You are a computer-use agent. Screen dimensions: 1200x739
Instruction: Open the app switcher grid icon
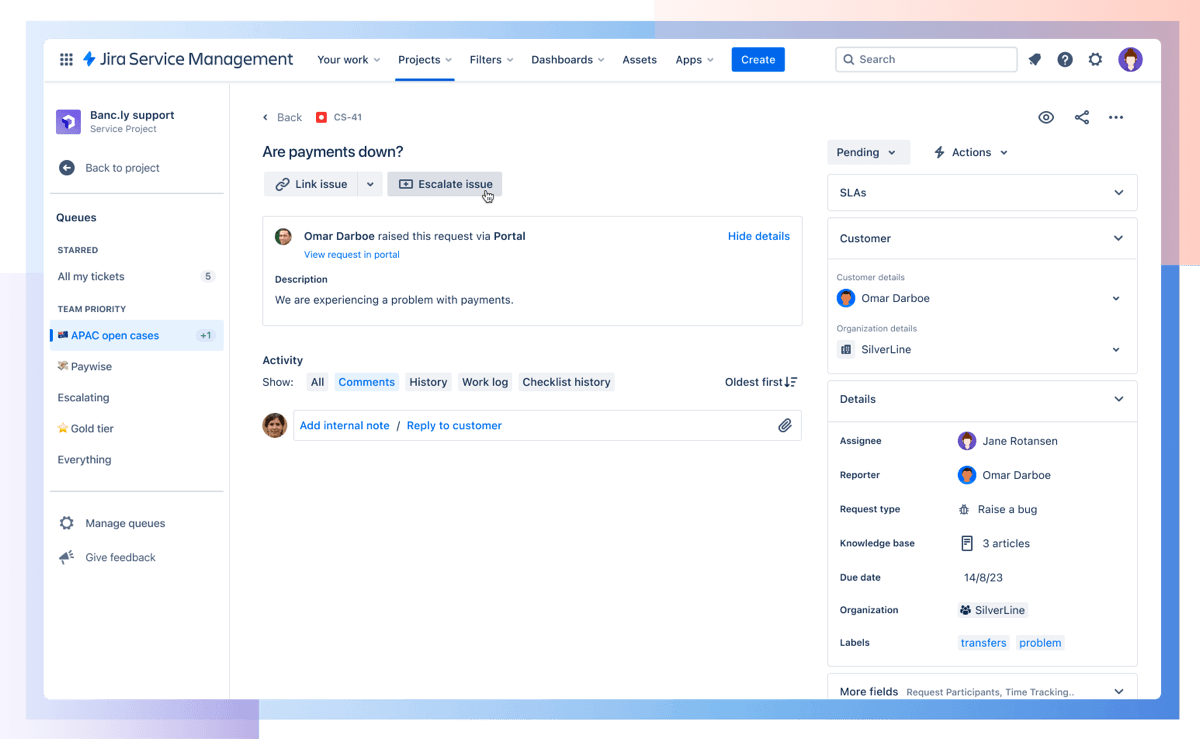coord(66,59)
